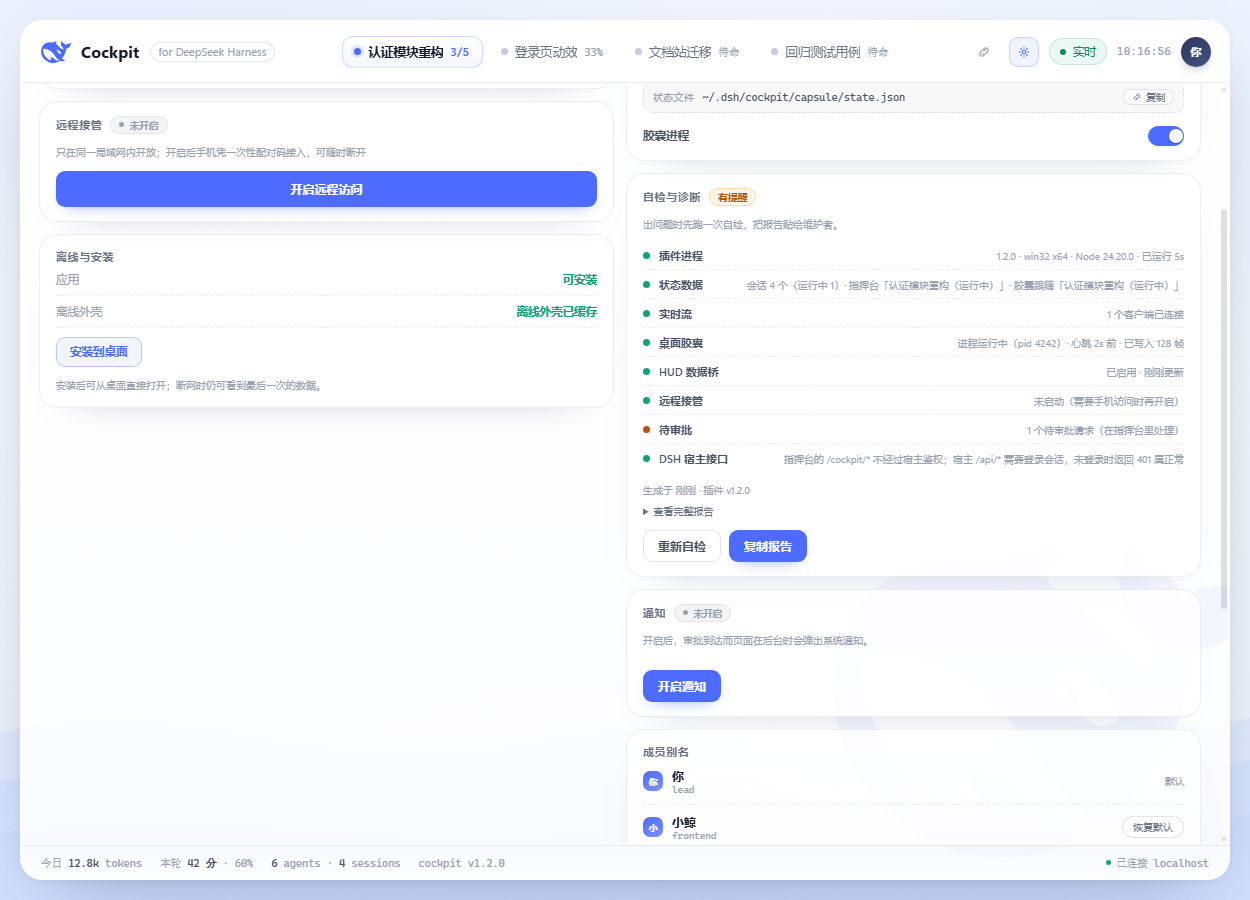1250x900 pixels.
Task: Open the 你 user avatar in header
Action: coord(1196,52)
